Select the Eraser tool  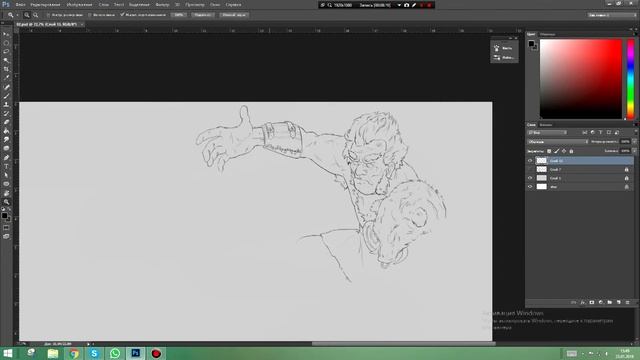(6, 122)
